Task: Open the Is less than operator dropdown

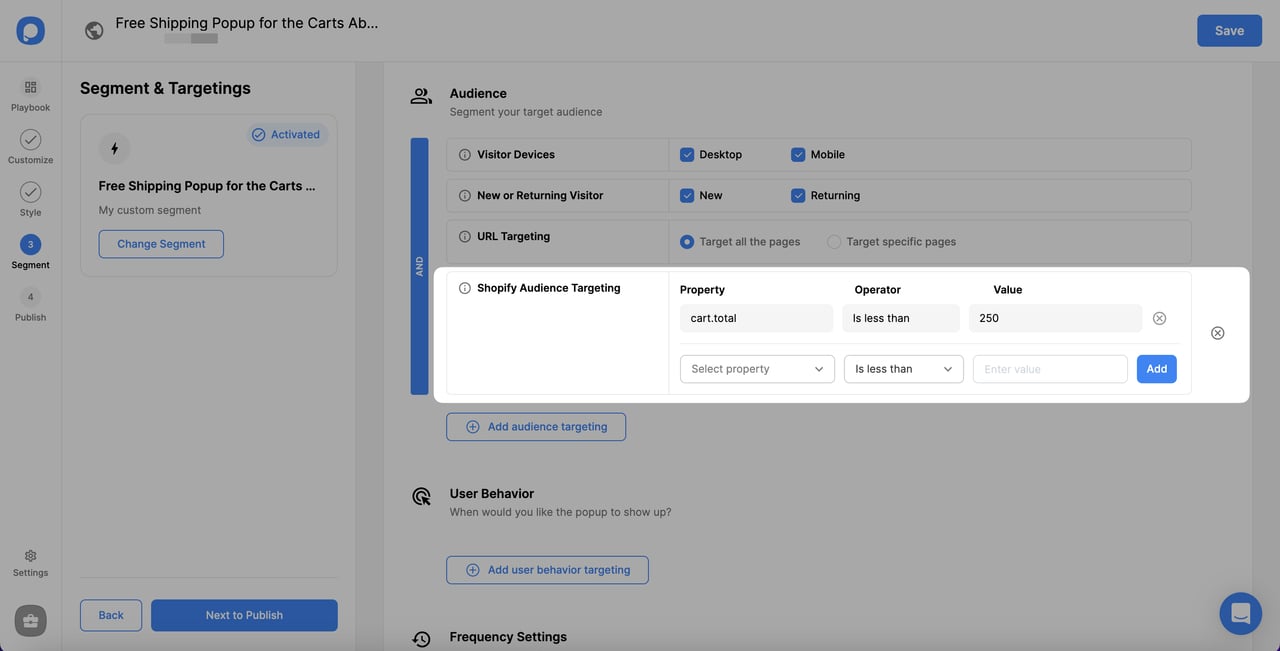Action: coord(904,369)
